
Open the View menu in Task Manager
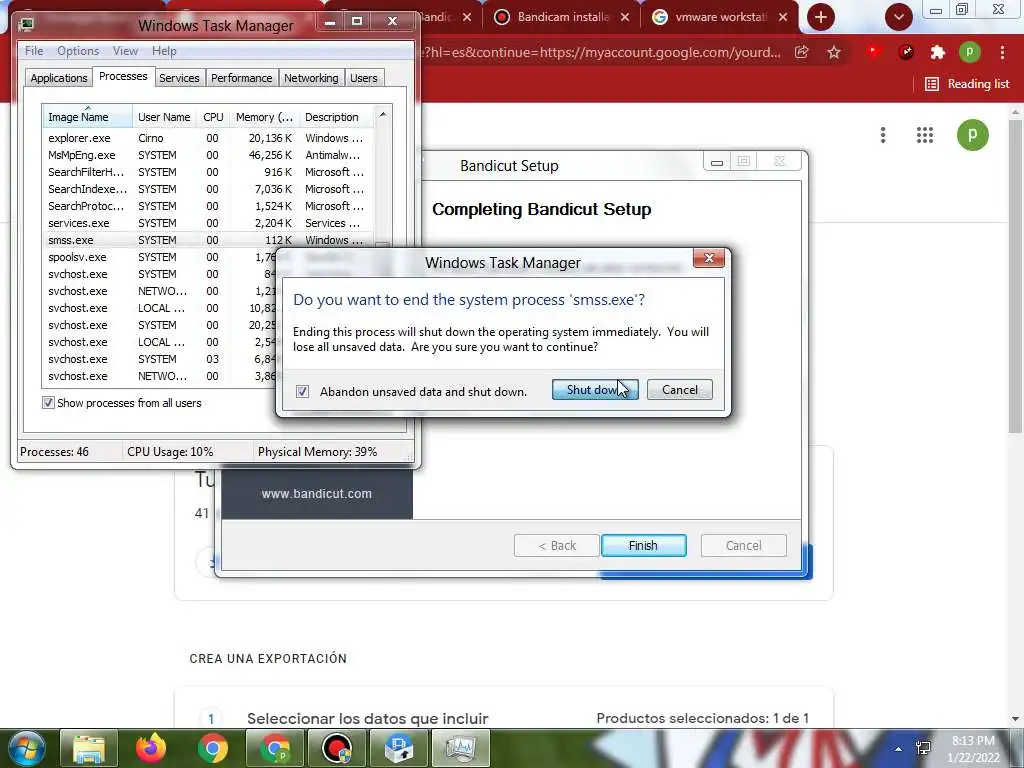[125, 51]
